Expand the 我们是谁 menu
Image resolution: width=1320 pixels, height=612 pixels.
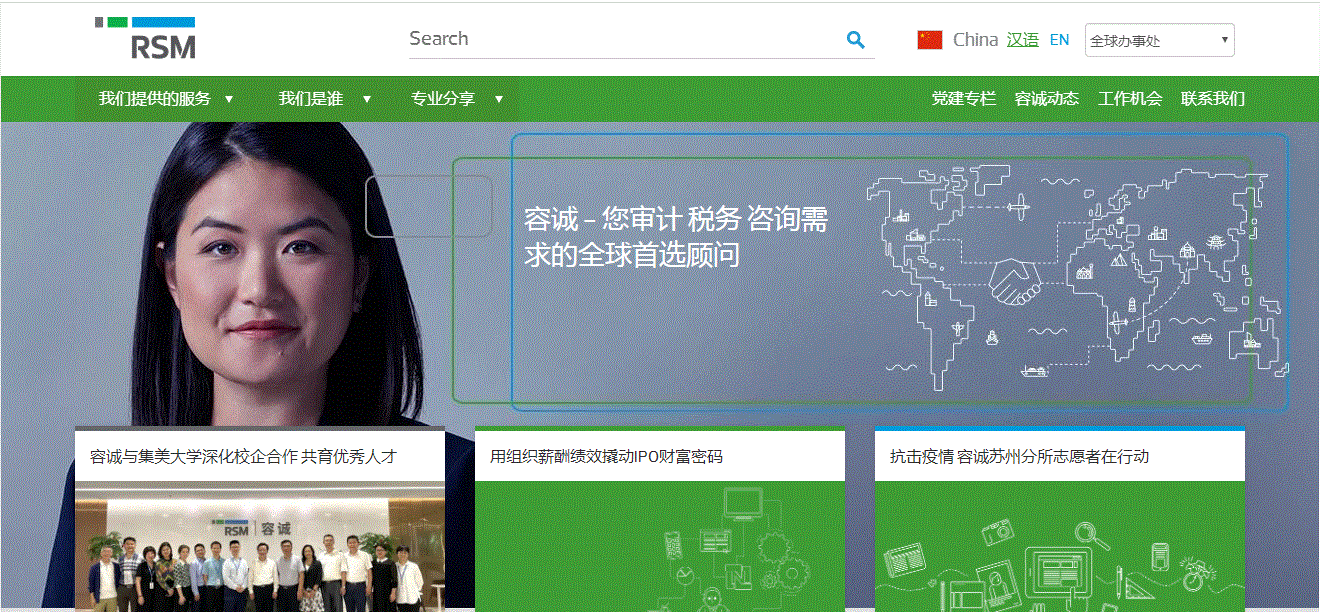coord(324,99)
